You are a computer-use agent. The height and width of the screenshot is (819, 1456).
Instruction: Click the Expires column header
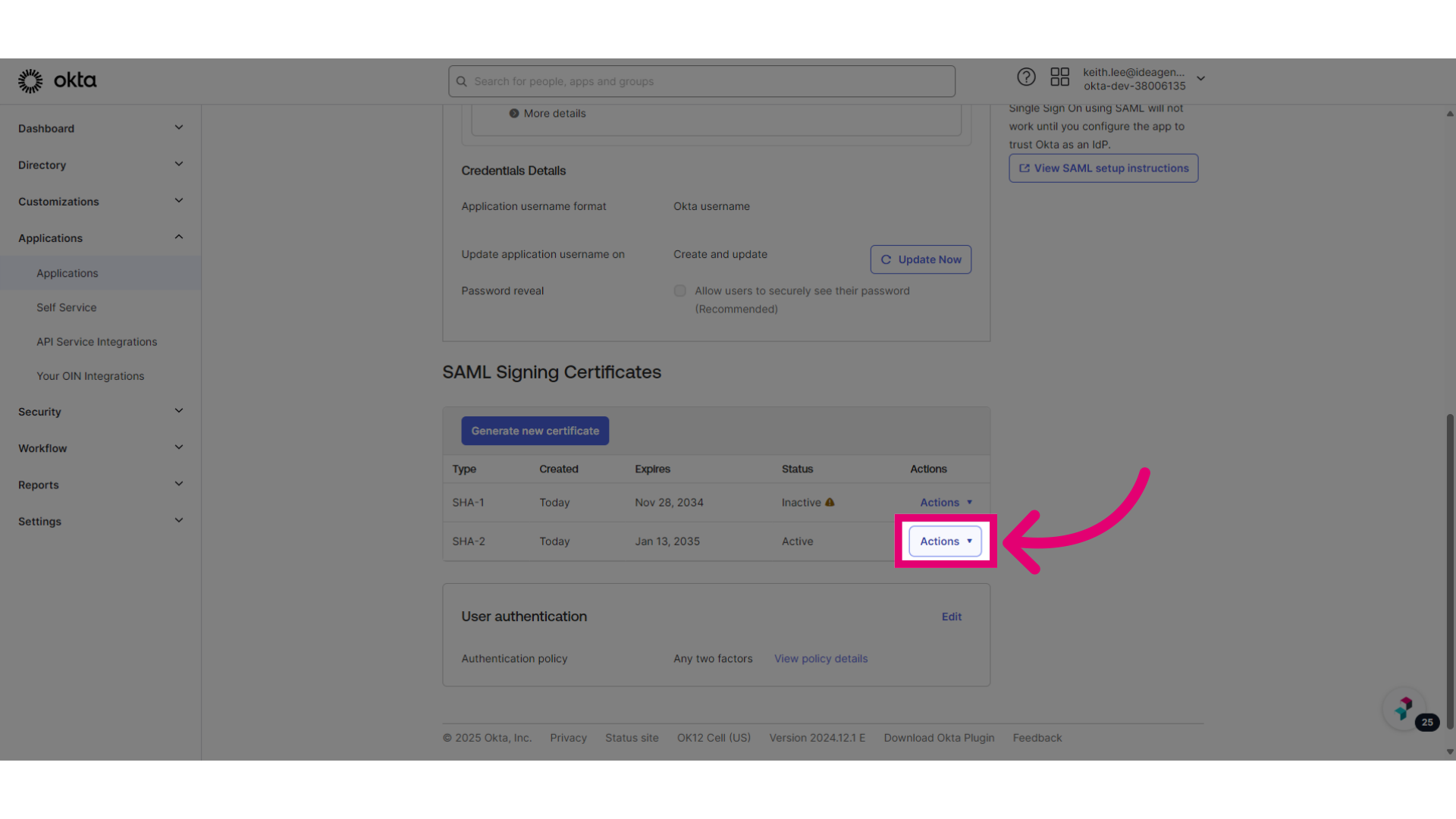click(652, 469)
